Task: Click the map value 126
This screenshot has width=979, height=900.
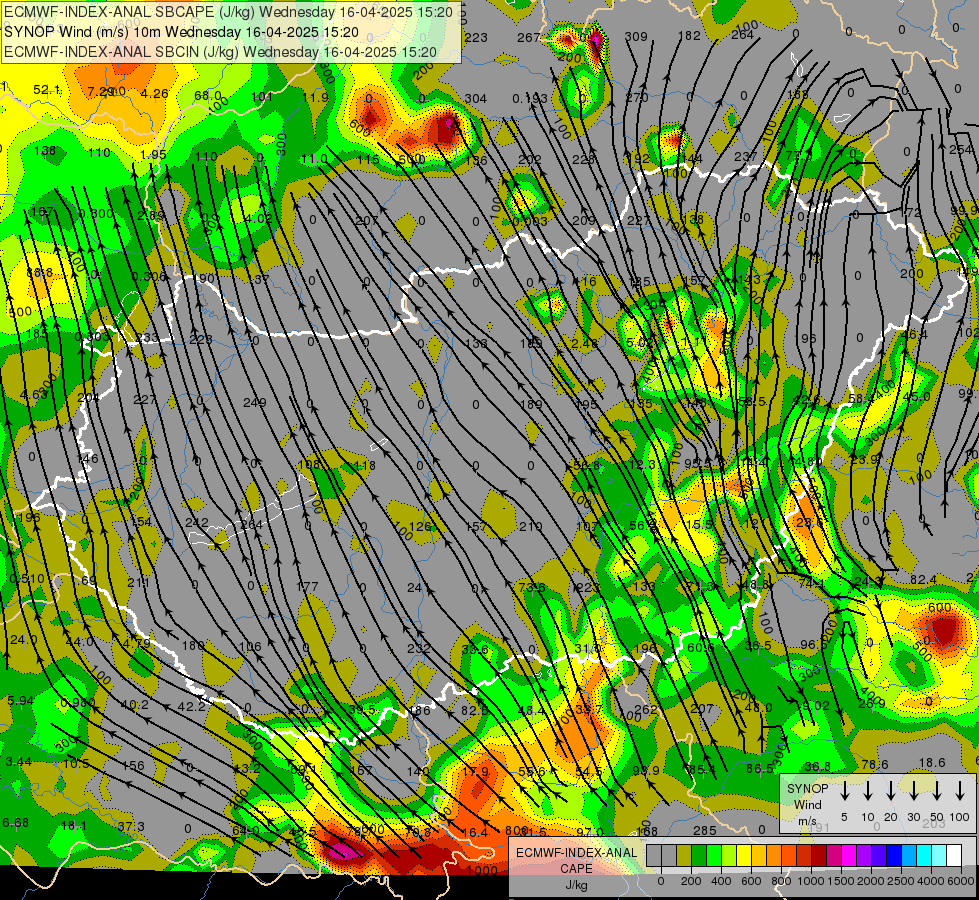Action: (x=421, y=527)
